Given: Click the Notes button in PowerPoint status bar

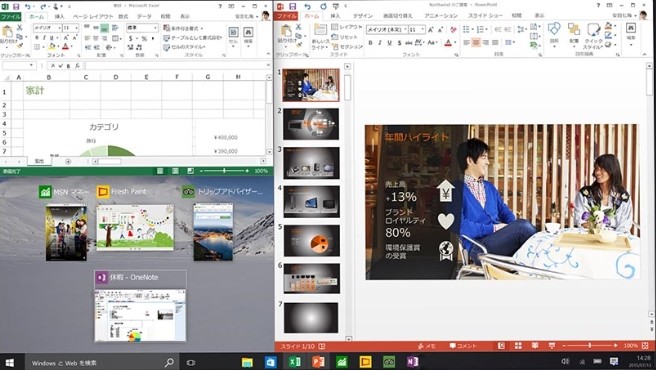Looking at the screenshot, I should pyautogui.click(x=427, y=346).
